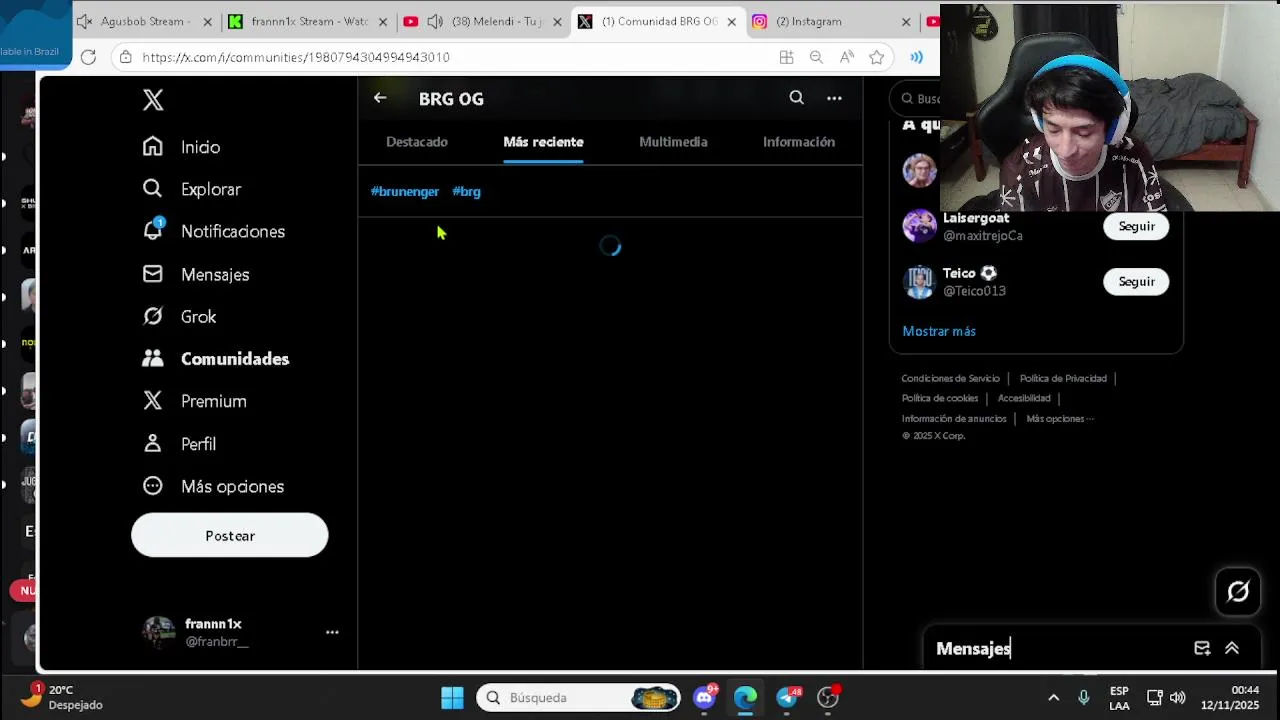The height and width of the screenshot is (720, 1280).
Task: Click the #brunenger hashtag
Action: (x=405, y=191)
